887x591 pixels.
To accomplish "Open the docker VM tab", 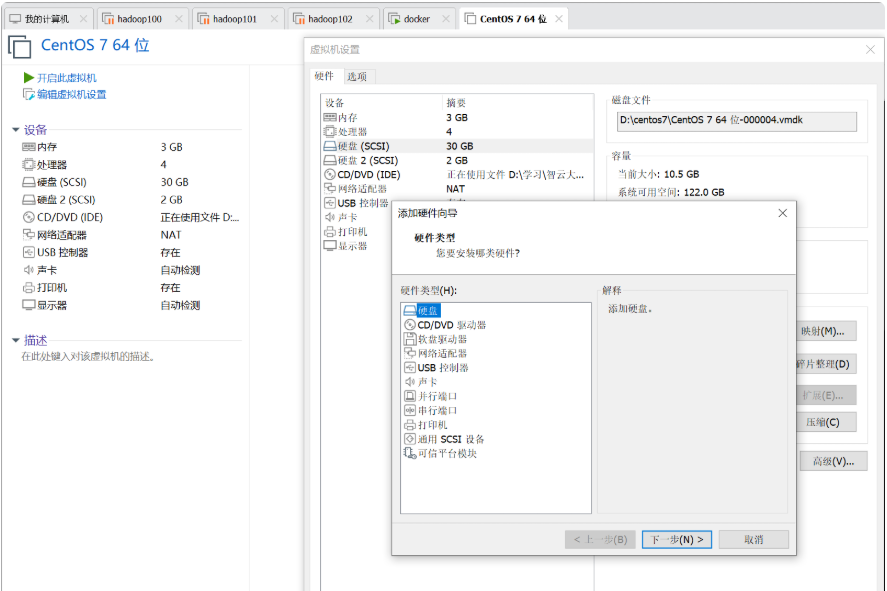I will tap(416, 19).
